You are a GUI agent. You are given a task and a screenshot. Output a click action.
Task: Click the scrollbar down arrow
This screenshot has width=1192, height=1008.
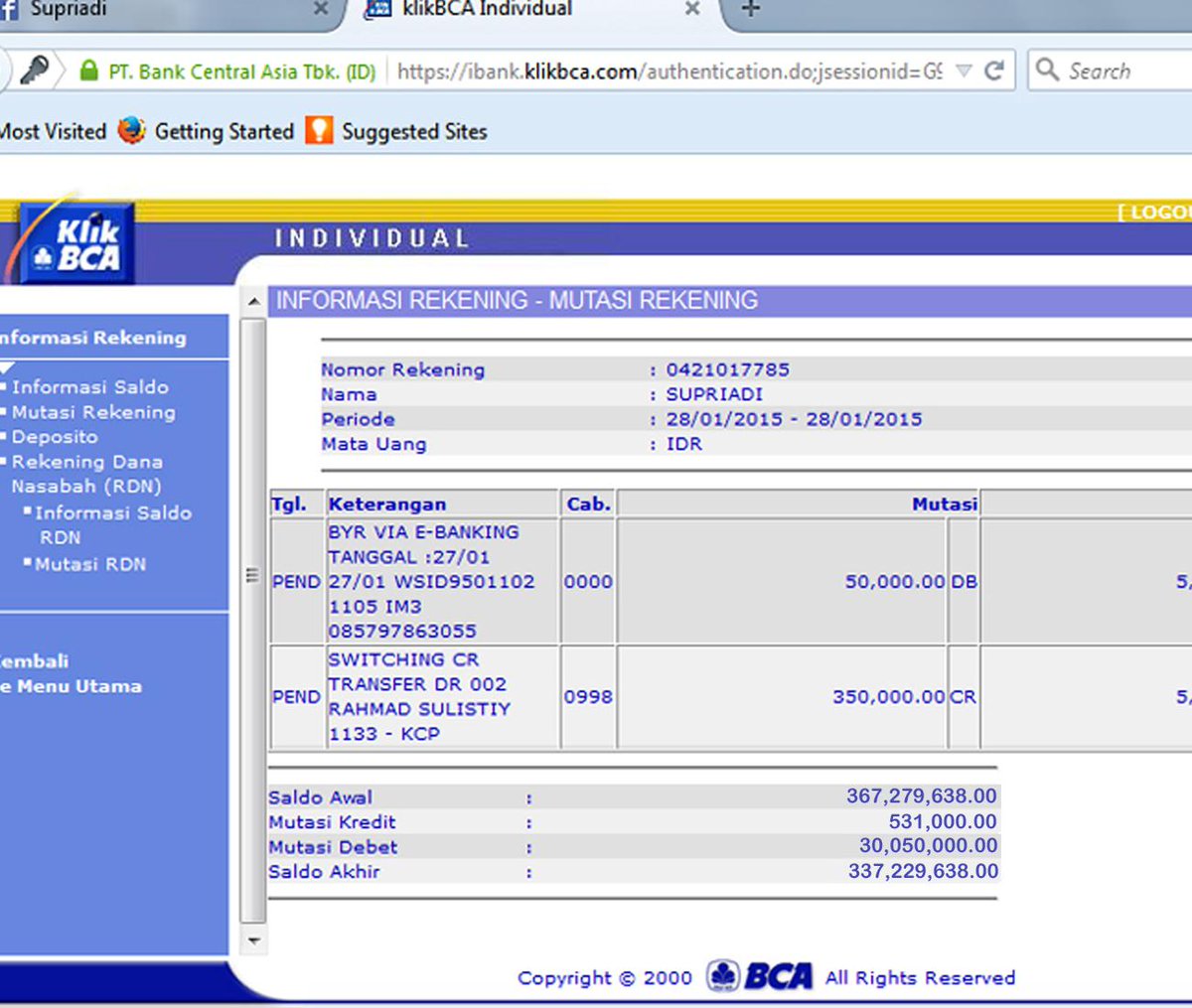[254, 938]
